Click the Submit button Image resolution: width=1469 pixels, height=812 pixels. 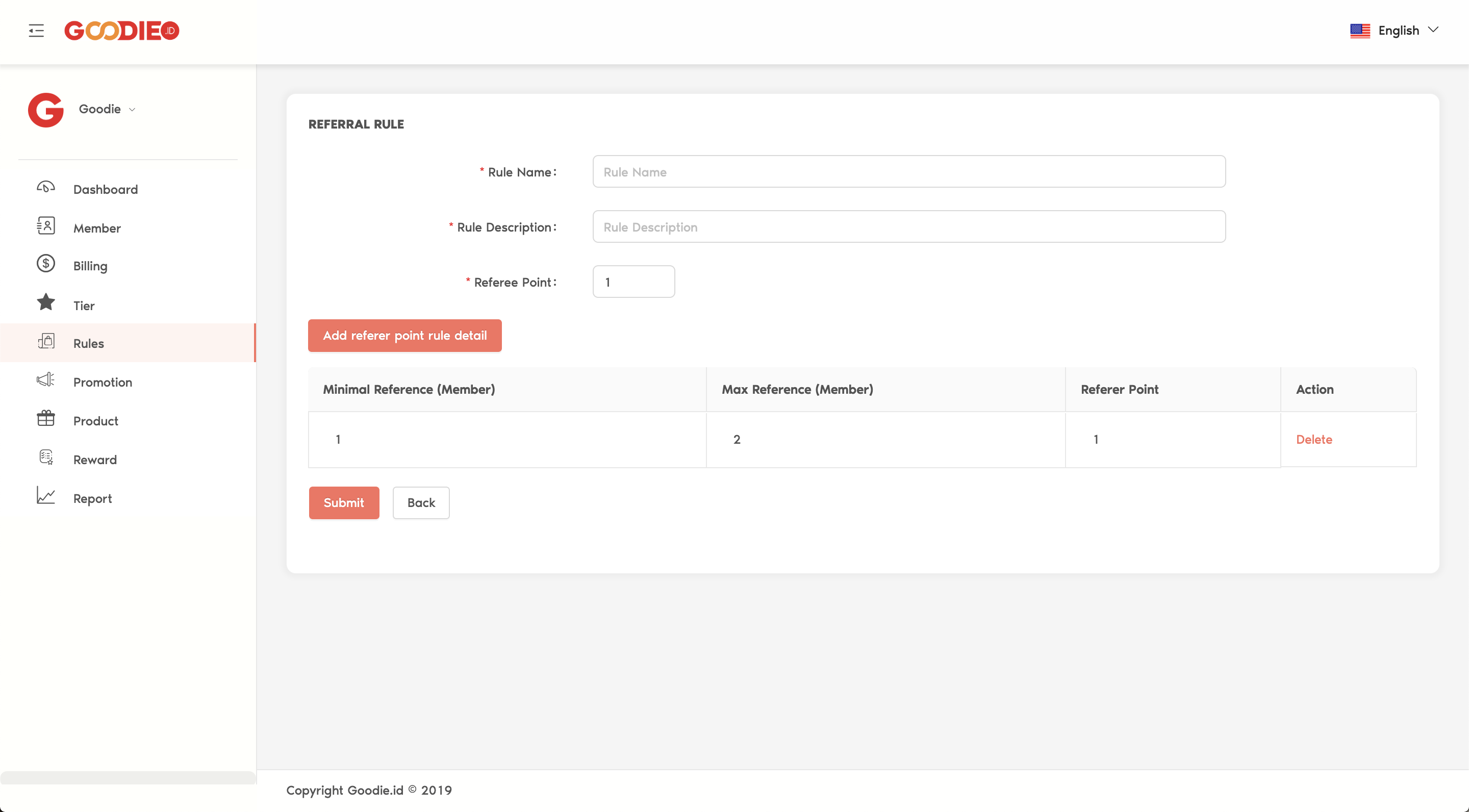tap(344, 502)
